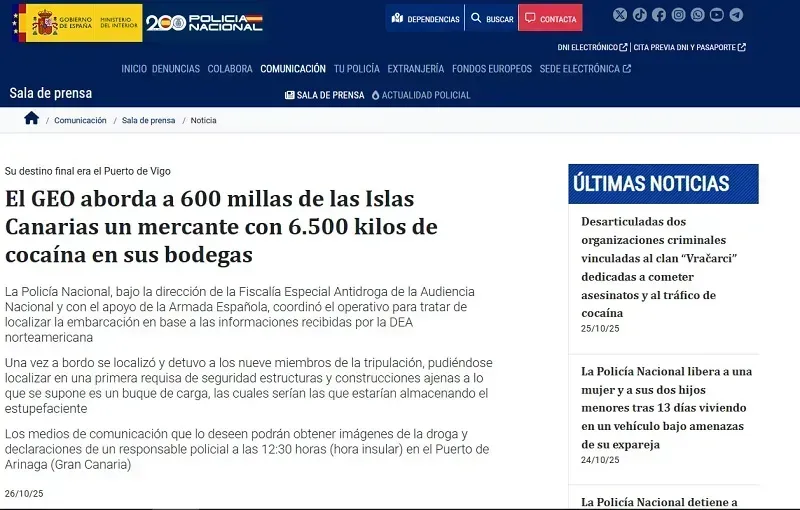Open the Denuncias menu item
800x510 pixels.
[x=176, y=69]
